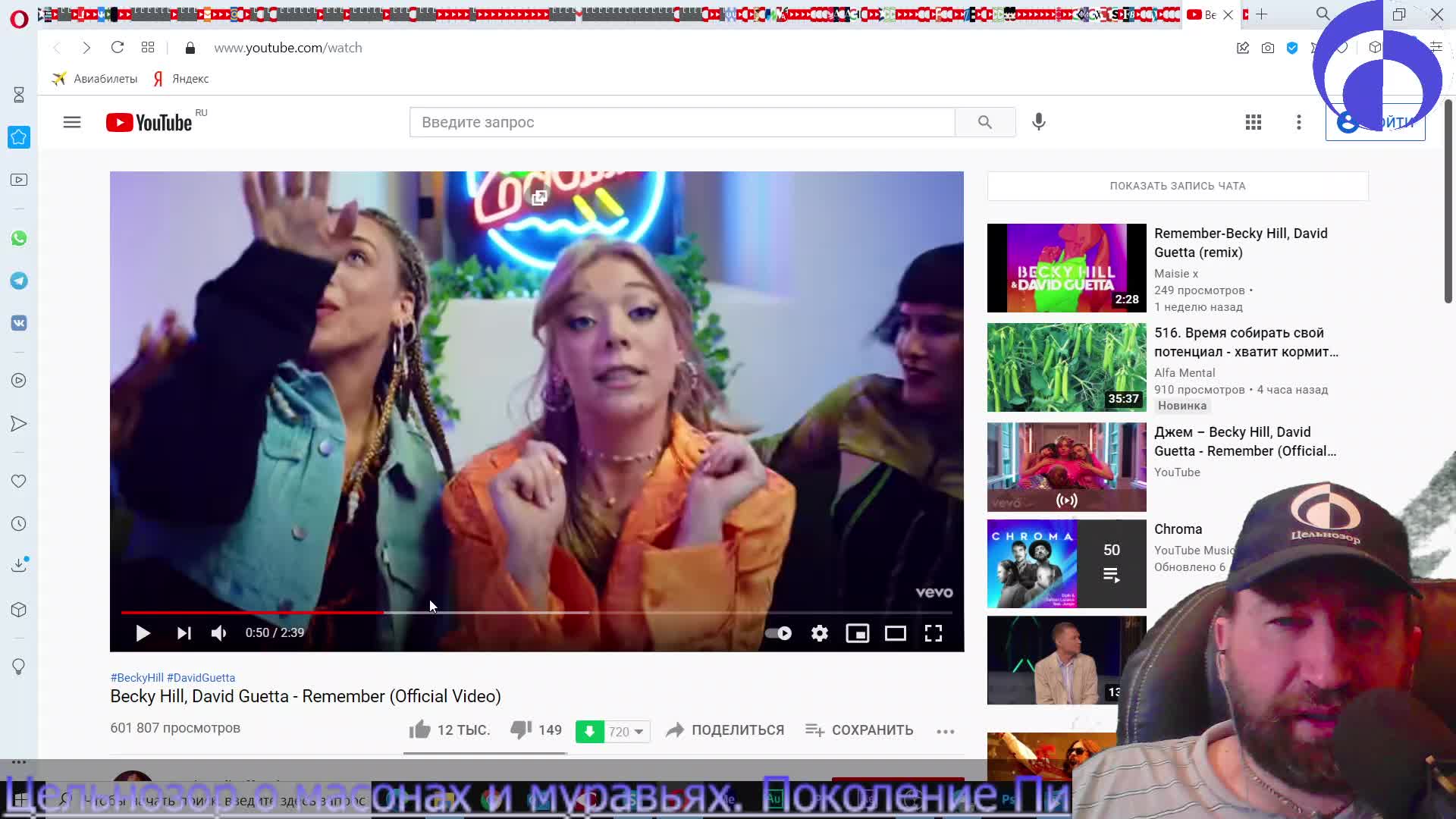Open VK in the Opera sidebar
Viewport: 1456px width, 819px height.
click(19, 323)
